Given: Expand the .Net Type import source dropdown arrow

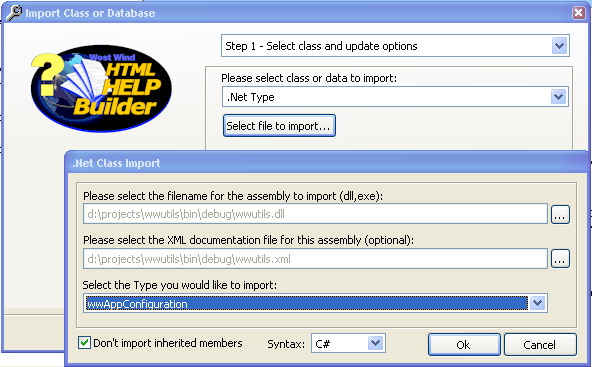Looking at the screenshot, I should [558, 97].
